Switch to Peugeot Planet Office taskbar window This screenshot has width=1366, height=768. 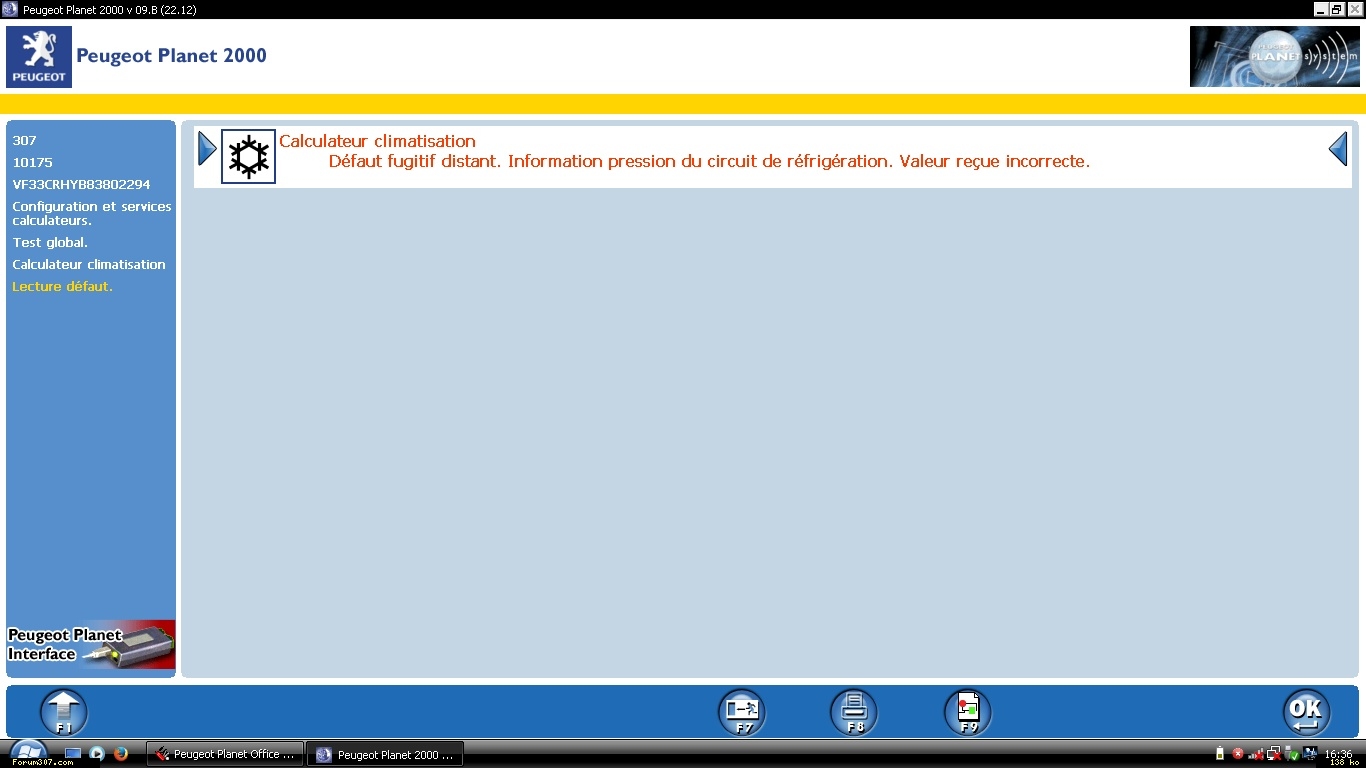coord(225,754)
